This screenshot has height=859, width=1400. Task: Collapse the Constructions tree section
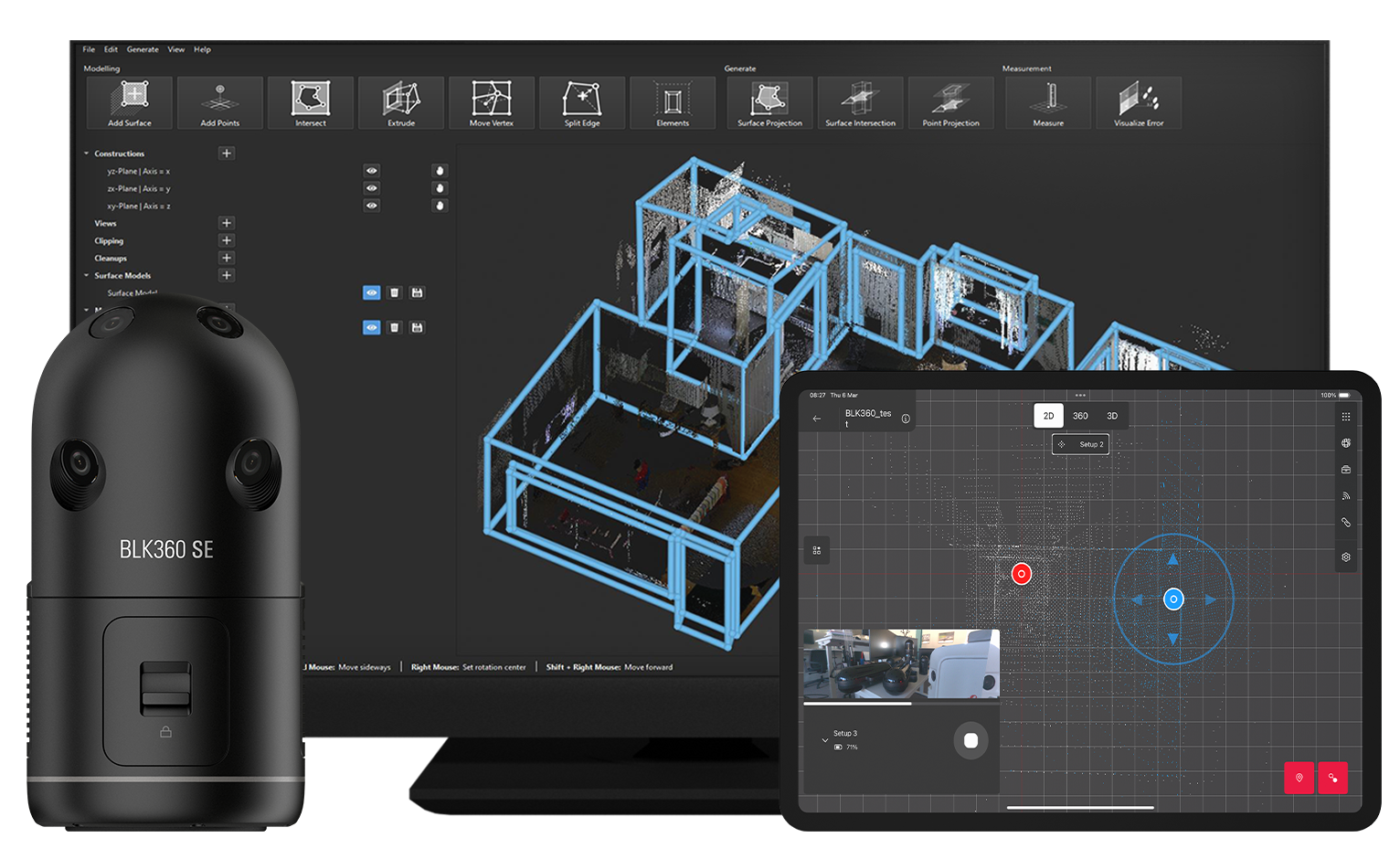(87, 154)
